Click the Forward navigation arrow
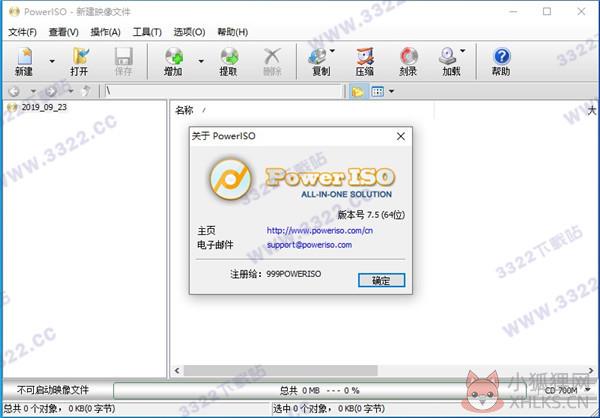The height and width of the screenshot is (418, 600). [x=51, y=91]
